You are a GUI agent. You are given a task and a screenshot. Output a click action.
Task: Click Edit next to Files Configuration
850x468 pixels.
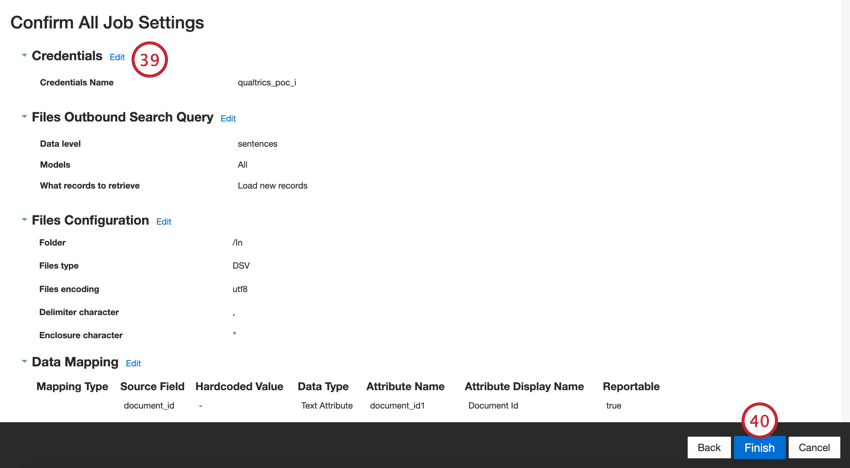tap(164, 222)
